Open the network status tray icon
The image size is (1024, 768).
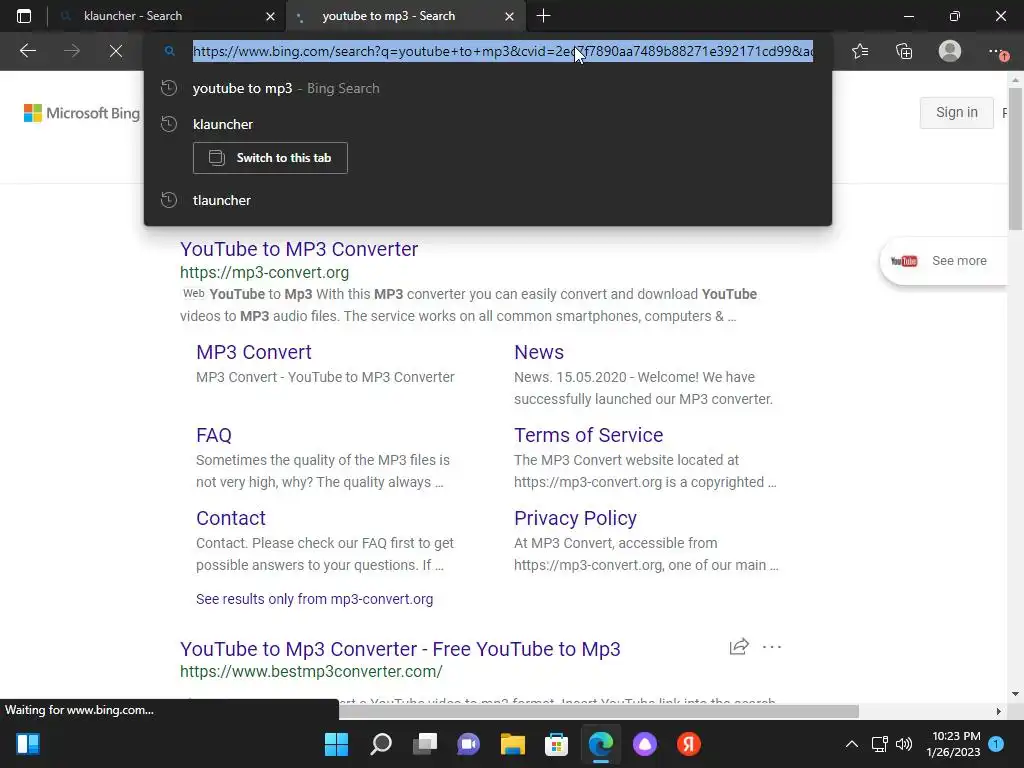click(880, 744)
